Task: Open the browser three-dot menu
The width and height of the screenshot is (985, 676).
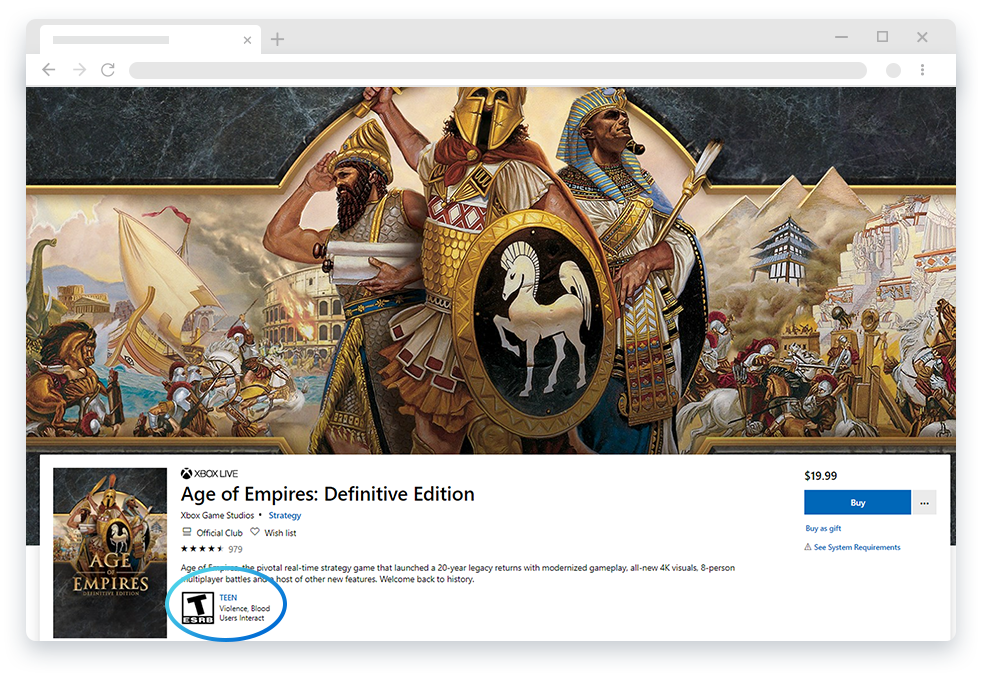Action: click(922, 70)
